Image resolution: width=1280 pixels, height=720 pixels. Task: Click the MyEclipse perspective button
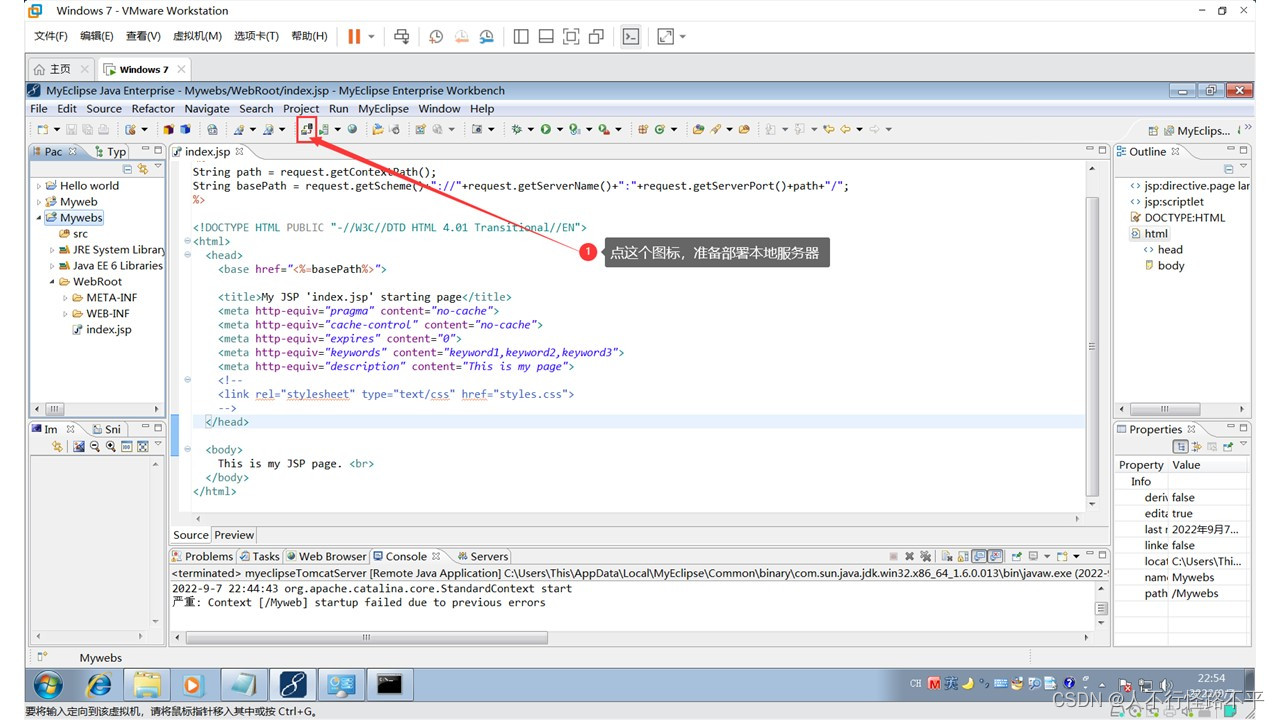pos(1196,131)
